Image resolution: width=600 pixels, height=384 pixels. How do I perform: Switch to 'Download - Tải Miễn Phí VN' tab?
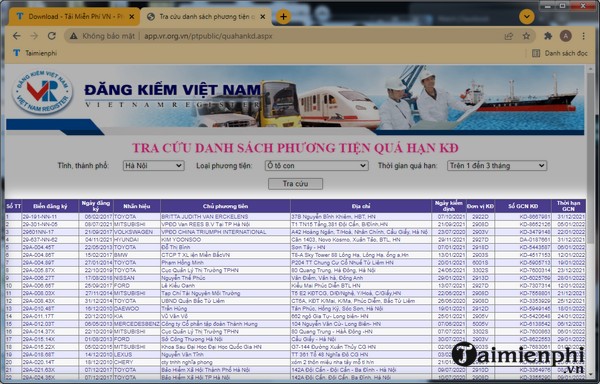point(74,16)
